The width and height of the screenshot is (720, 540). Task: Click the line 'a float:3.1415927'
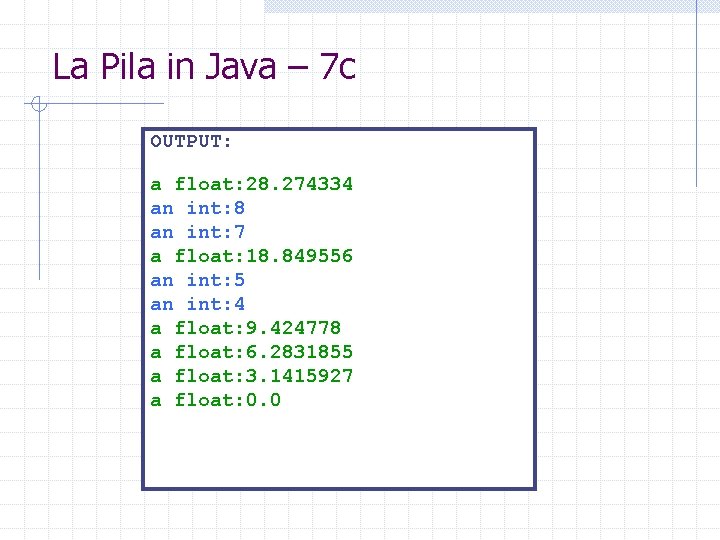coord(252,376)
